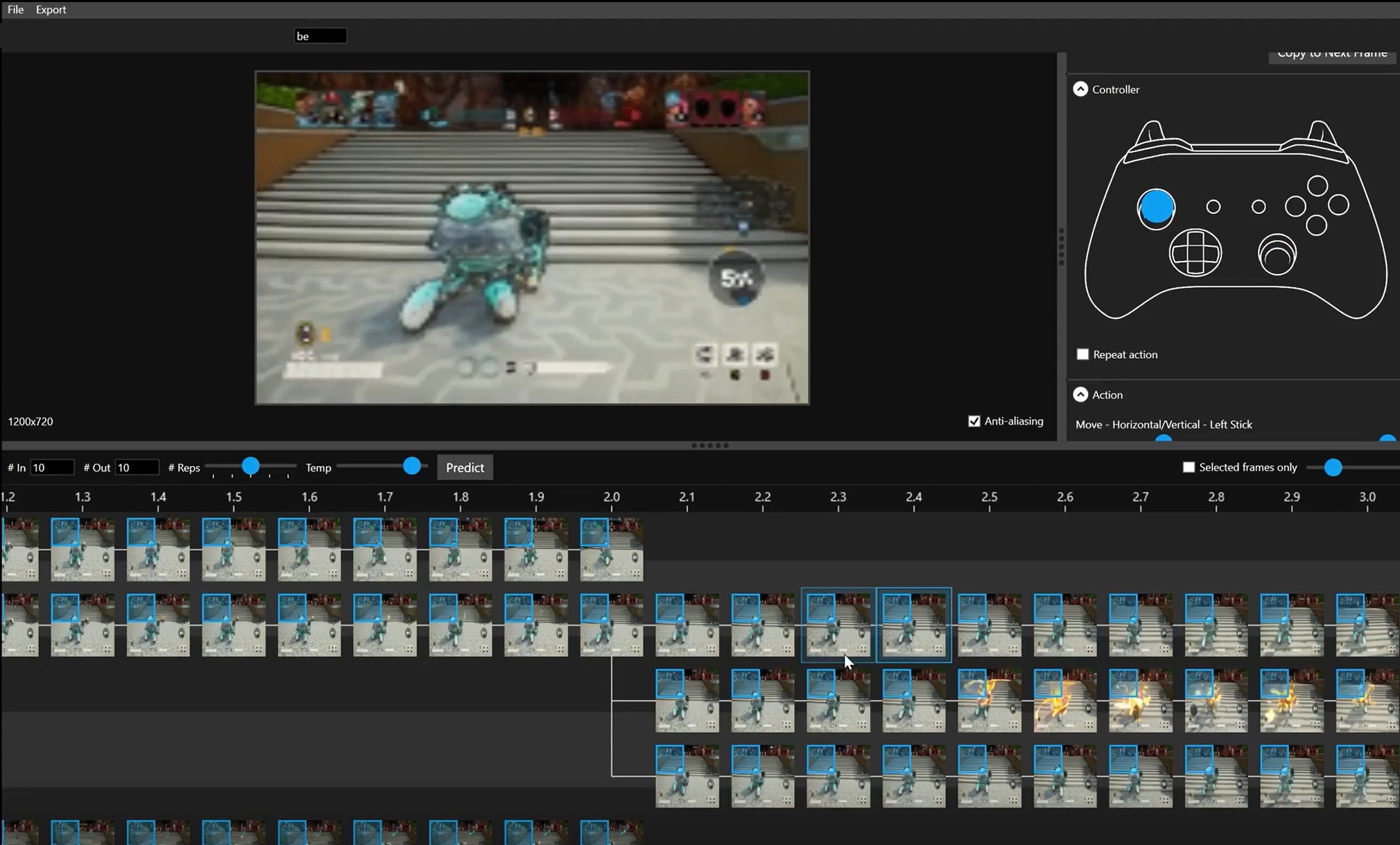This screenshot has height=845, width=1400.
Task: Select the second-row frame thumbnail at 1.6
Action: (309, 625)
